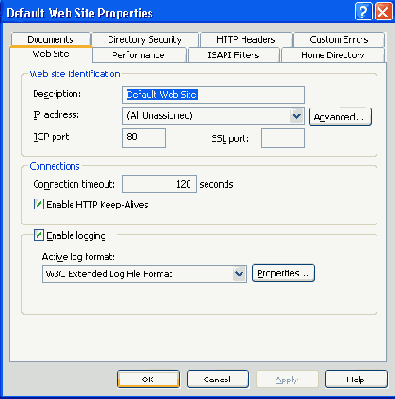The width and height of the screenshot is (395, 399).
Task: Switch to the Performance tab
Action: (x=139, y=55)
